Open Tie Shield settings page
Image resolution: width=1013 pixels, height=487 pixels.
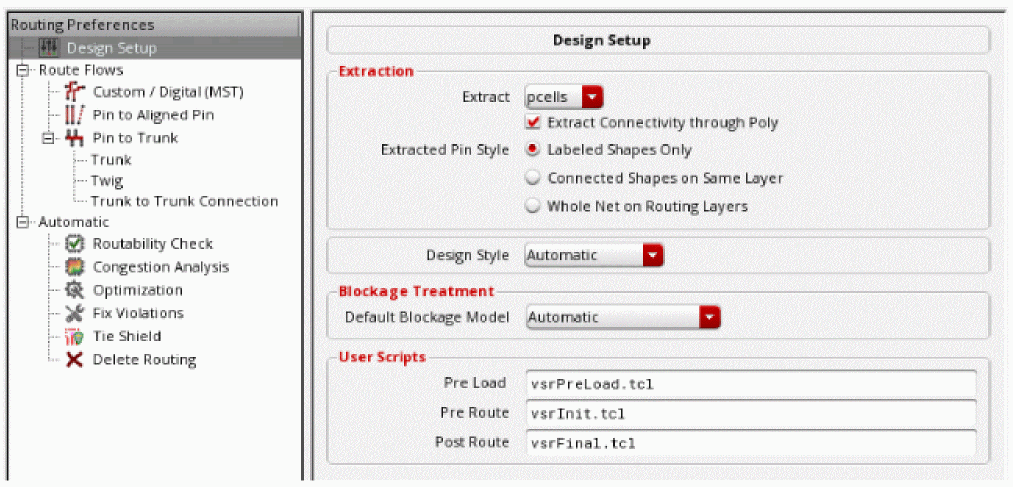pos(127,337)
